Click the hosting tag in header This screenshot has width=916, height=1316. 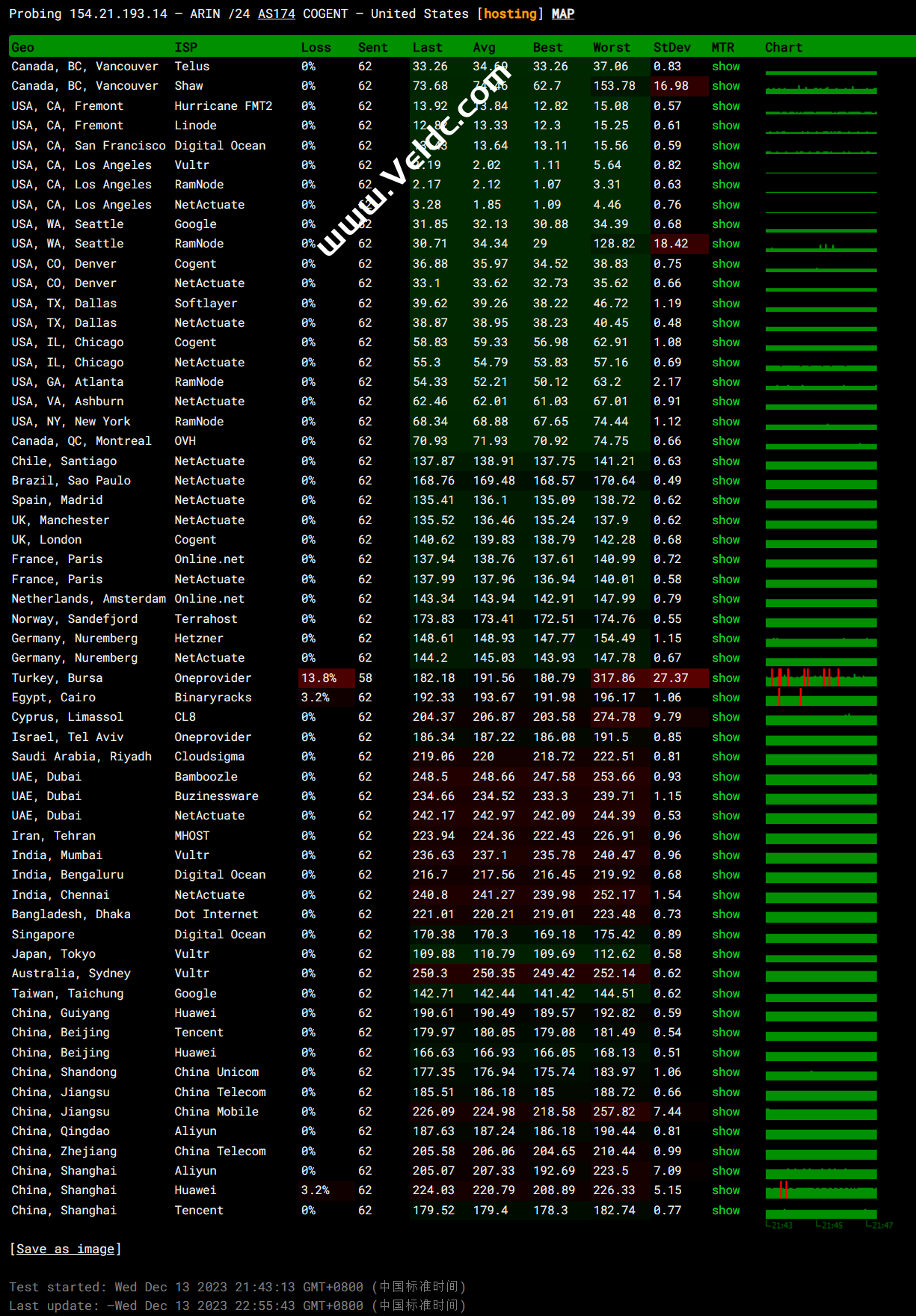click(x=510, y=13)
